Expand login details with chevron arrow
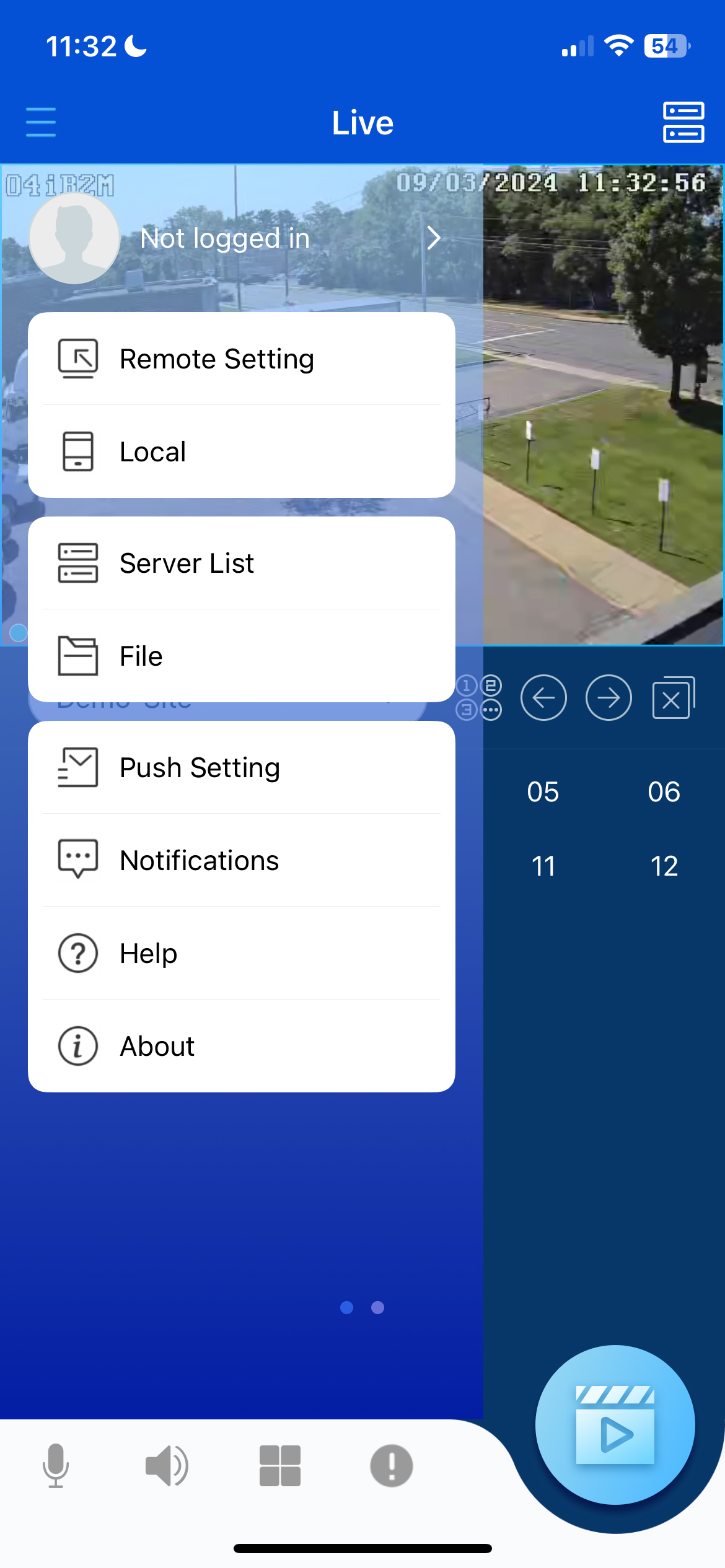 (434, 238)
